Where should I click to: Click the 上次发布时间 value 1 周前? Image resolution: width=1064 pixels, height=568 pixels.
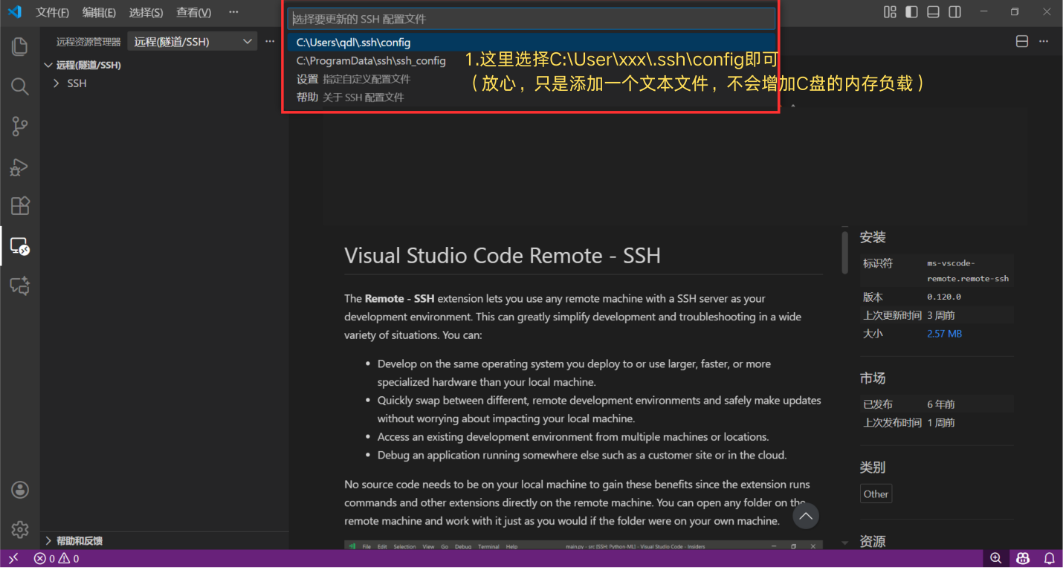click(x=941, y=423)
